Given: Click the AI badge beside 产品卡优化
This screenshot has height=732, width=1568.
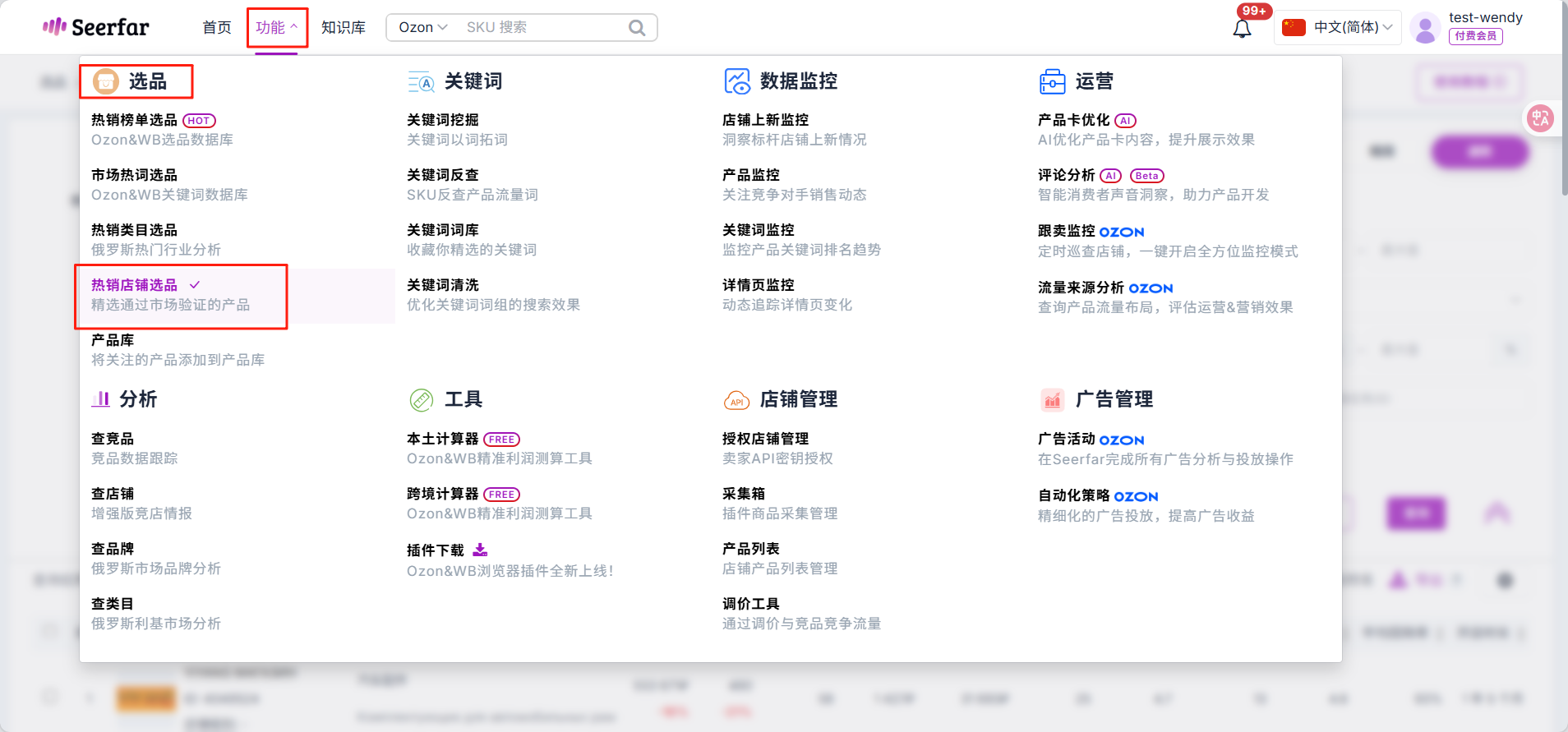Looking at the screenshot, I should [x=1125, y=120].
